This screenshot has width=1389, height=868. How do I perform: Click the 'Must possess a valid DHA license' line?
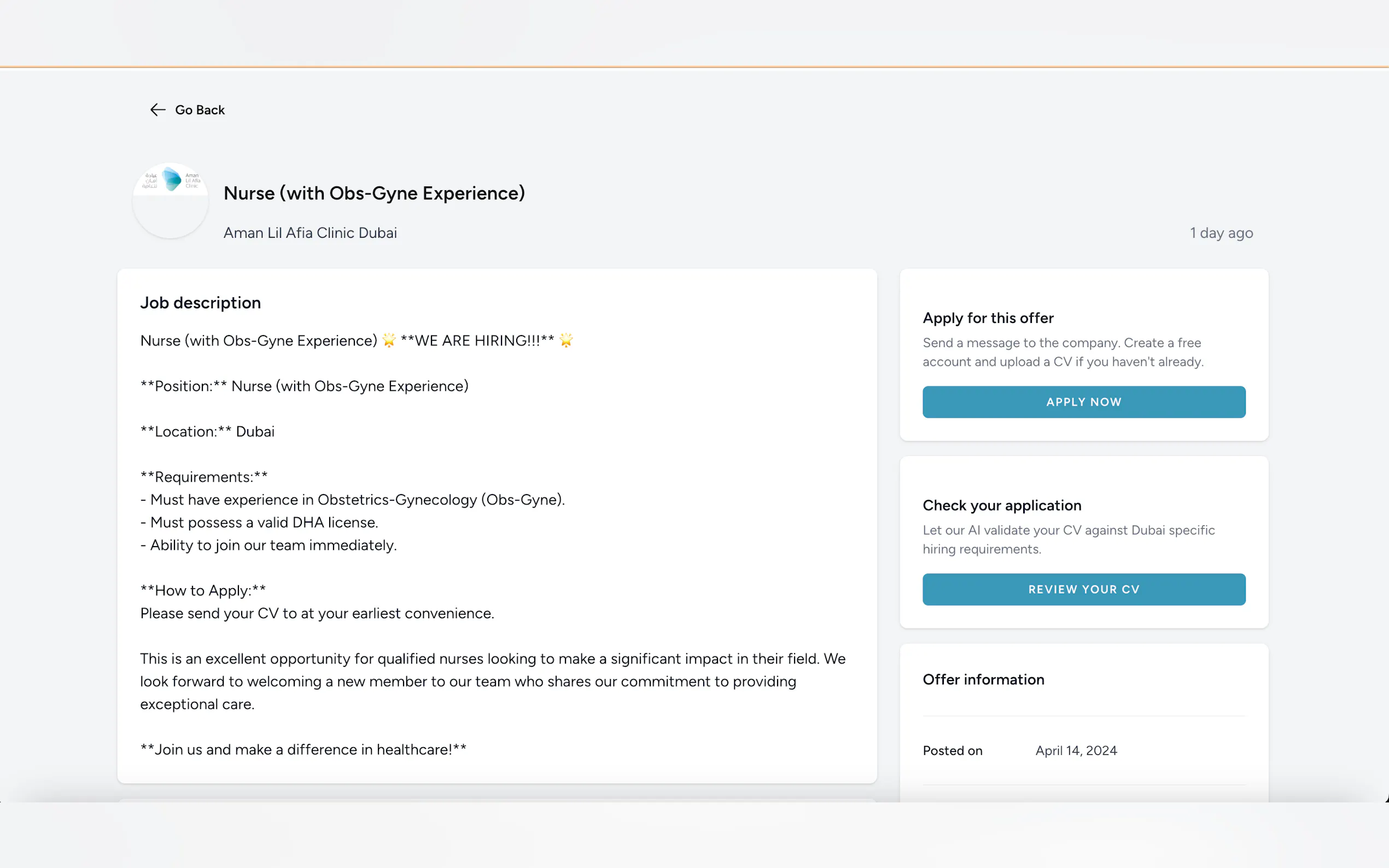(259, 523)
